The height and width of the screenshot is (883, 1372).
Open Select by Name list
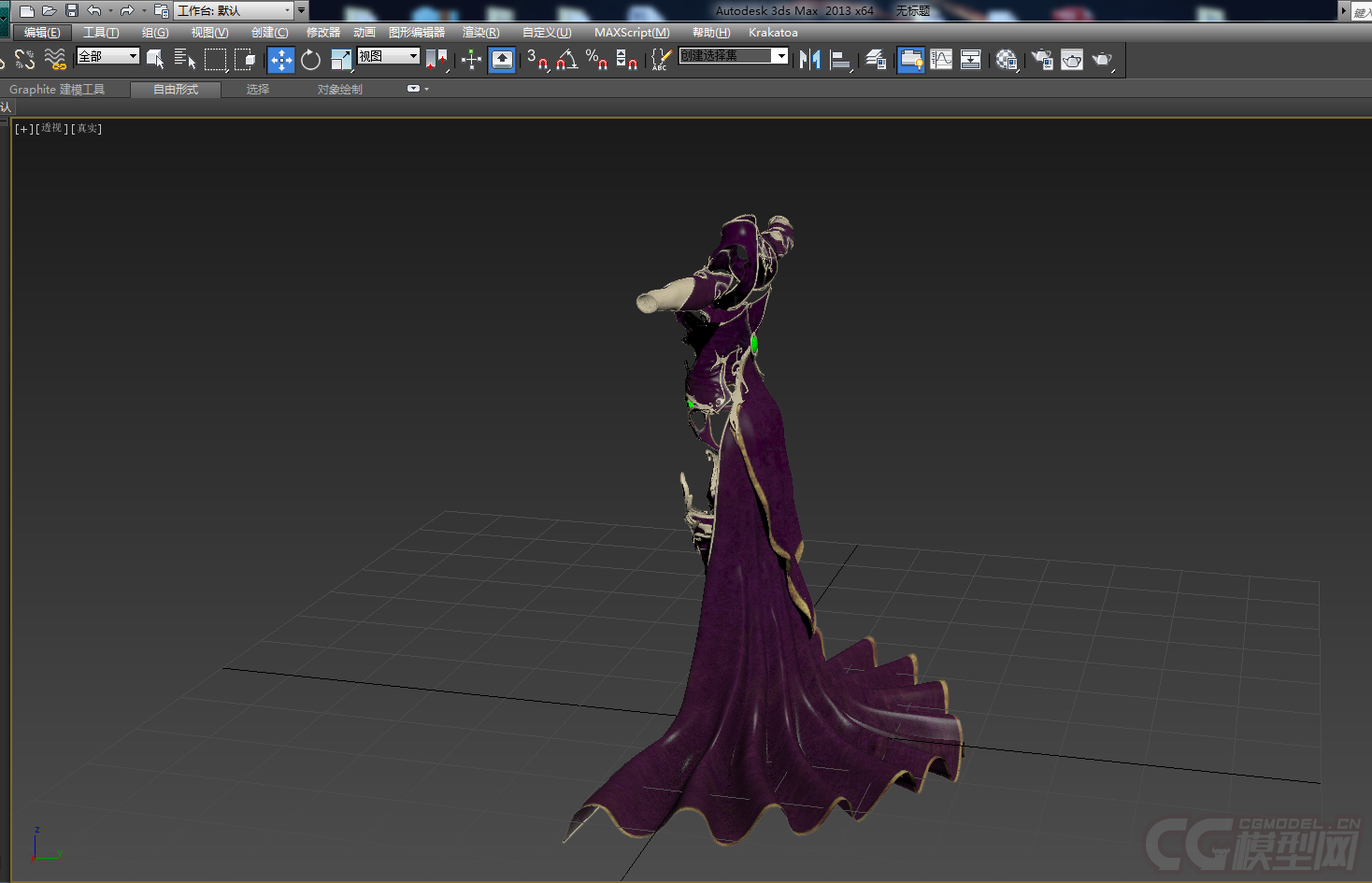click(185, 60)
